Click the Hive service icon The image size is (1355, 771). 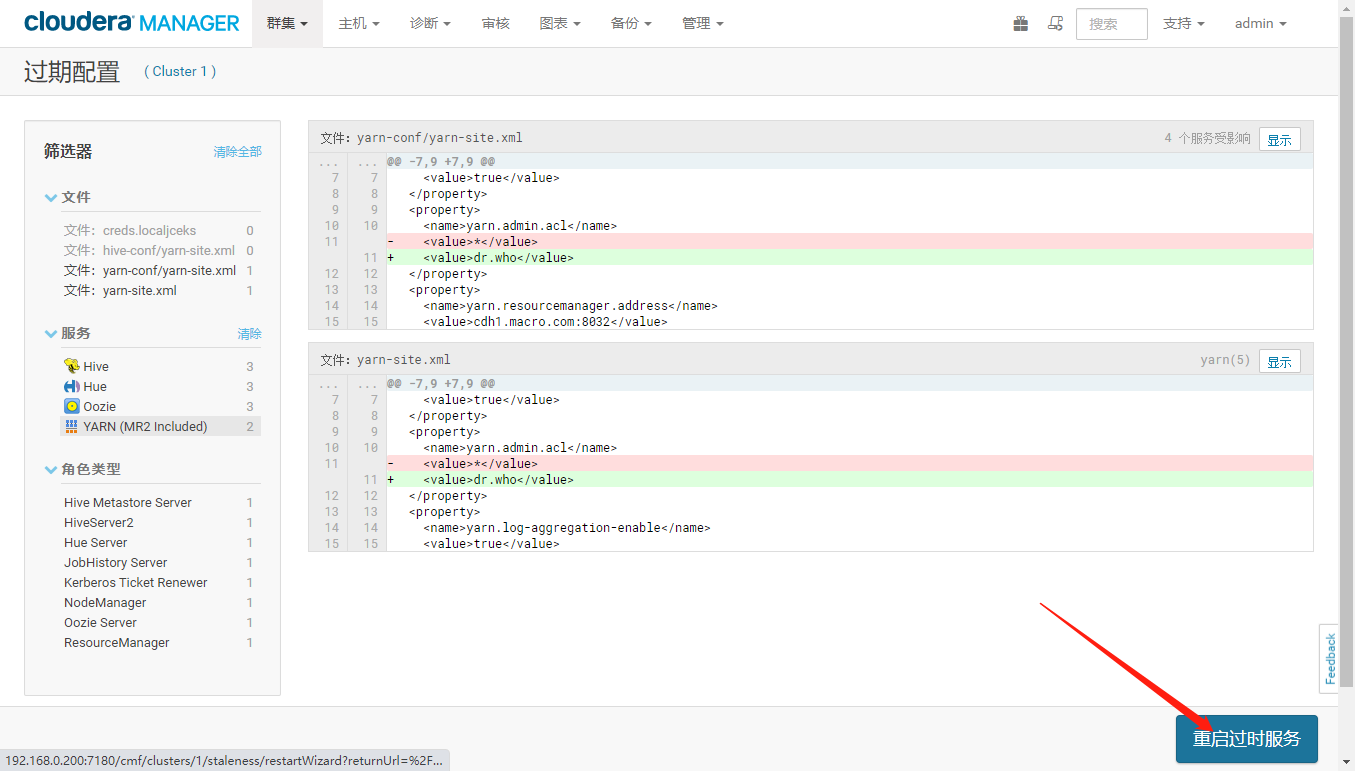tap(71, 366)
